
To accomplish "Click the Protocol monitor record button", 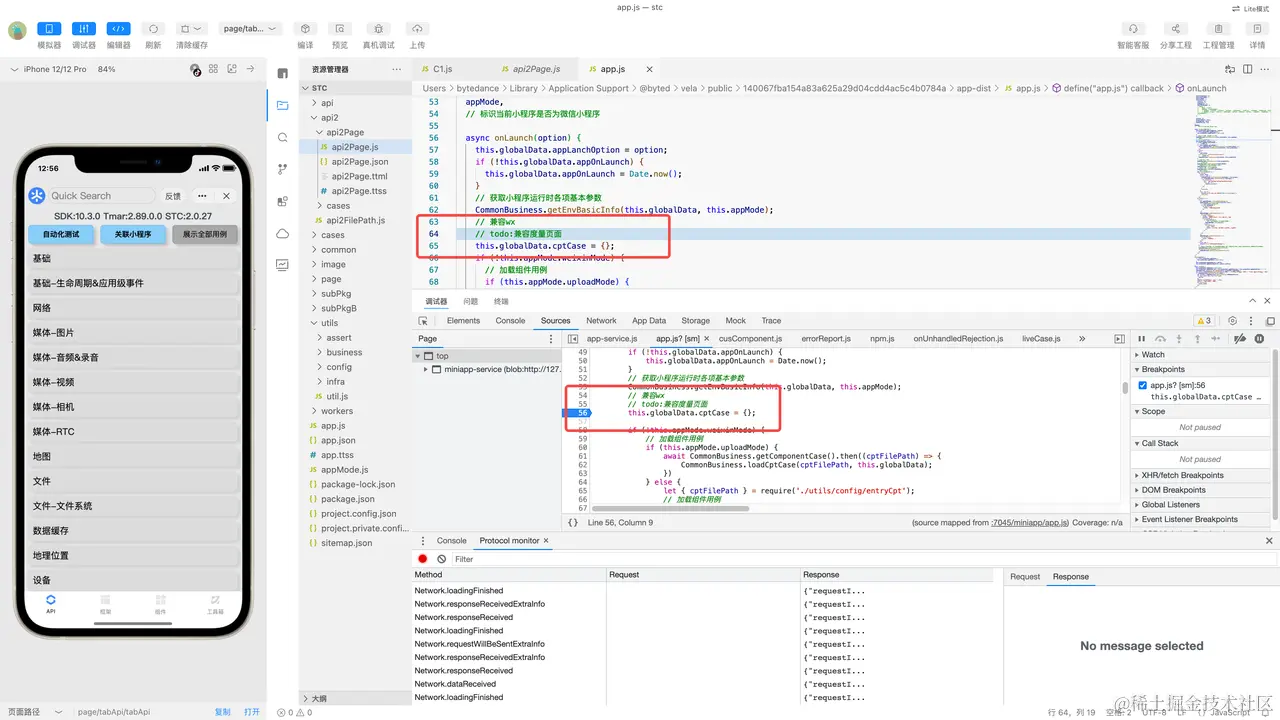I will [x=423, y=559].
